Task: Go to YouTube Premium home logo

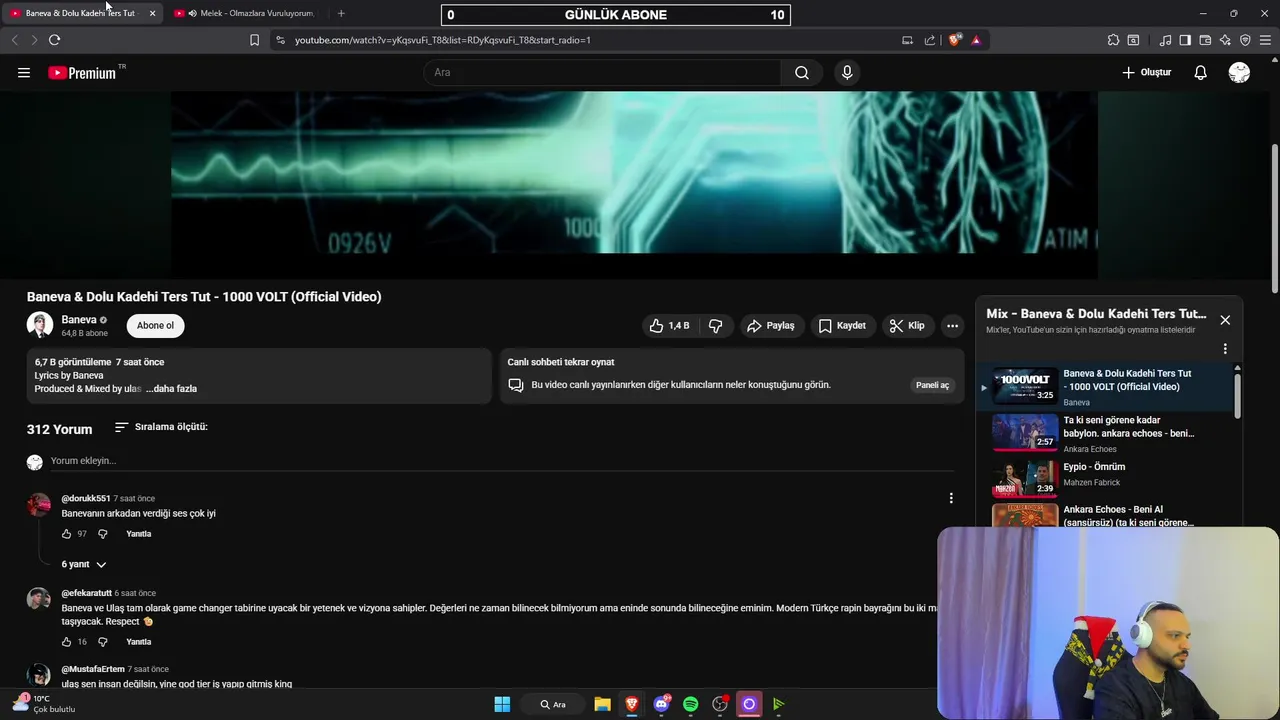Action: [82, 72]
